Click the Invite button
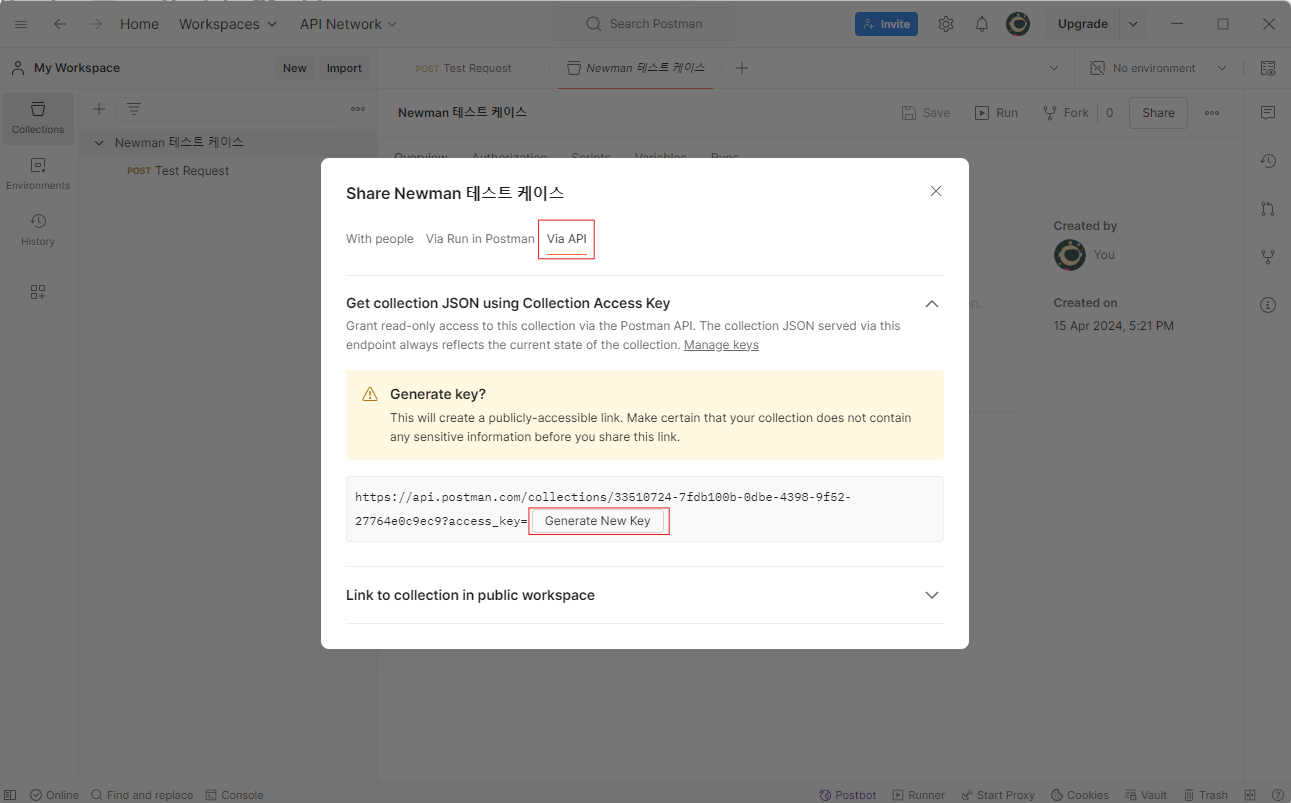The height and width of the screenshot is (803, 1291). (x=886, y=24)
